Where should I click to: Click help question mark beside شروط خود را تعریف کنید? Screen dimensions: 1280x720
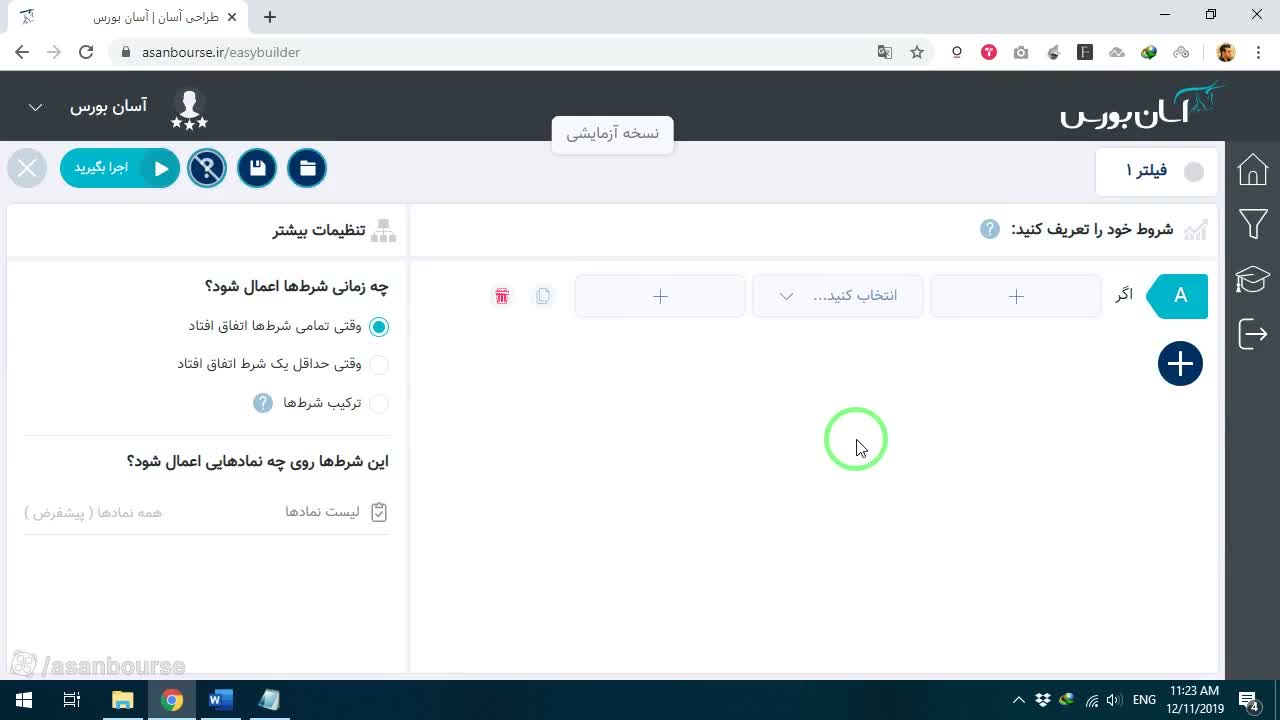click(x=990, y=229)
